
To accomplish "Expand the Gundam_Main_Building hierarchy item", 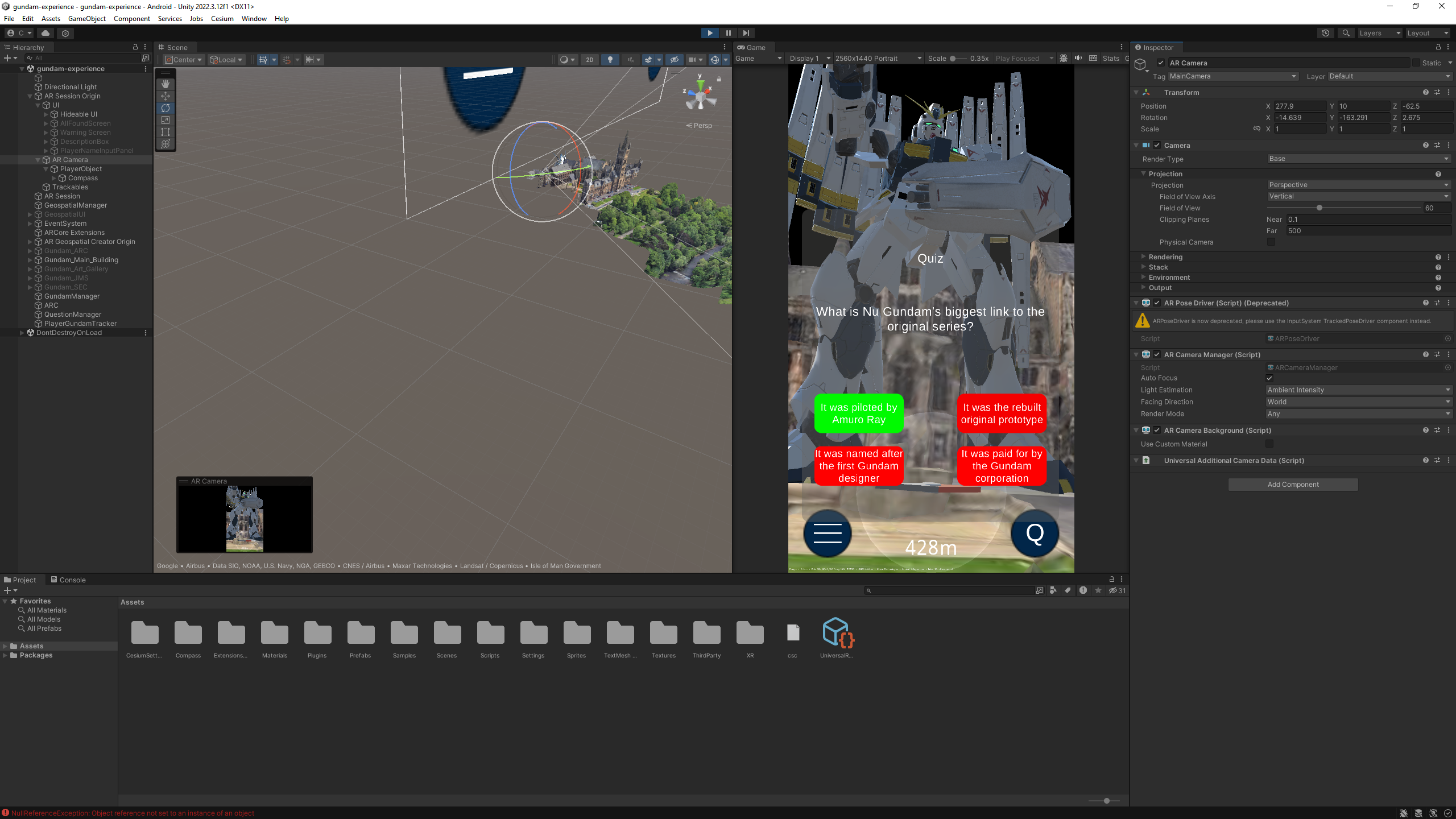I will (30, 259).
